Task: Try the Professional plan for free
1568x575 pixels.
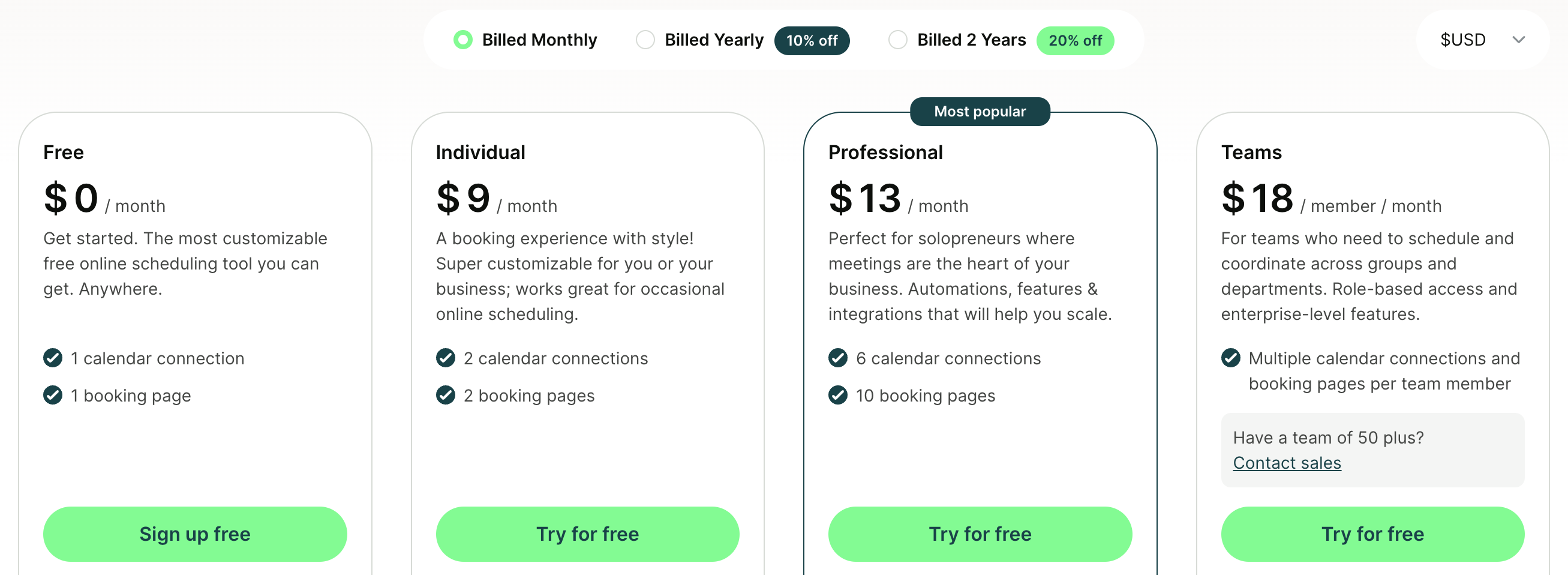Action: point(980,534)
